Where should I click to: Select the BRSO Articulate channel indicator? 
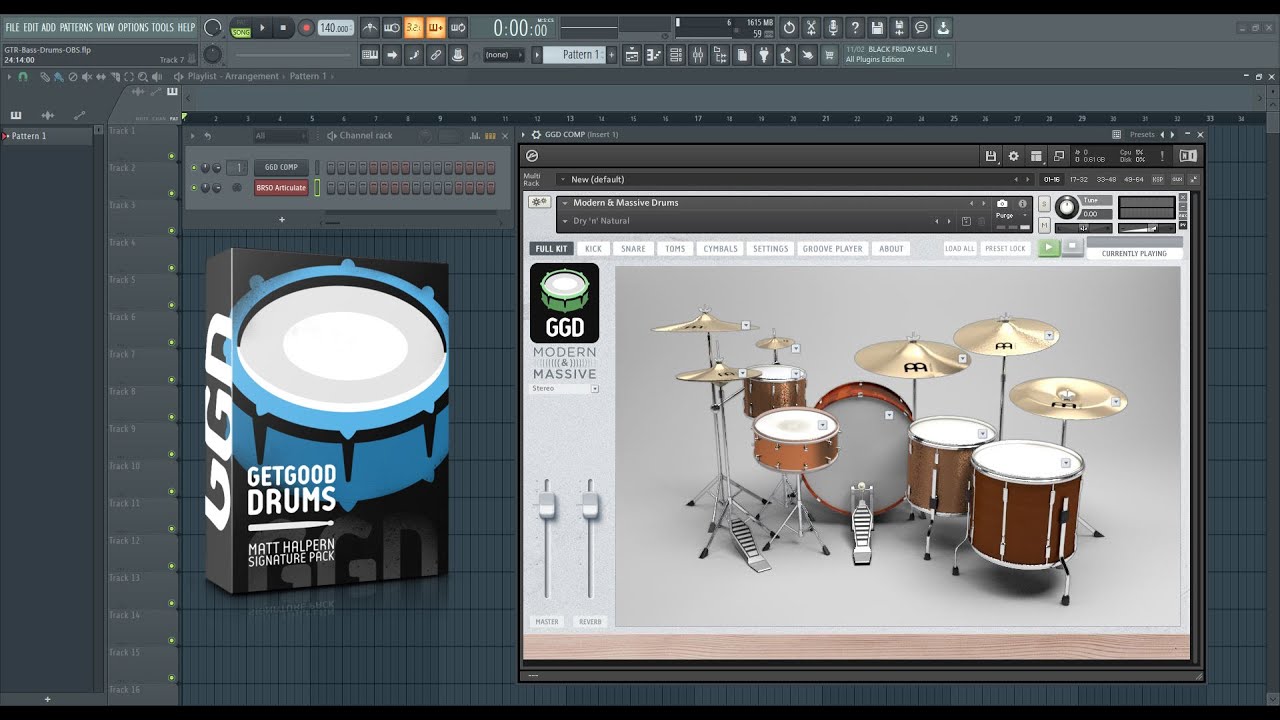317,187
